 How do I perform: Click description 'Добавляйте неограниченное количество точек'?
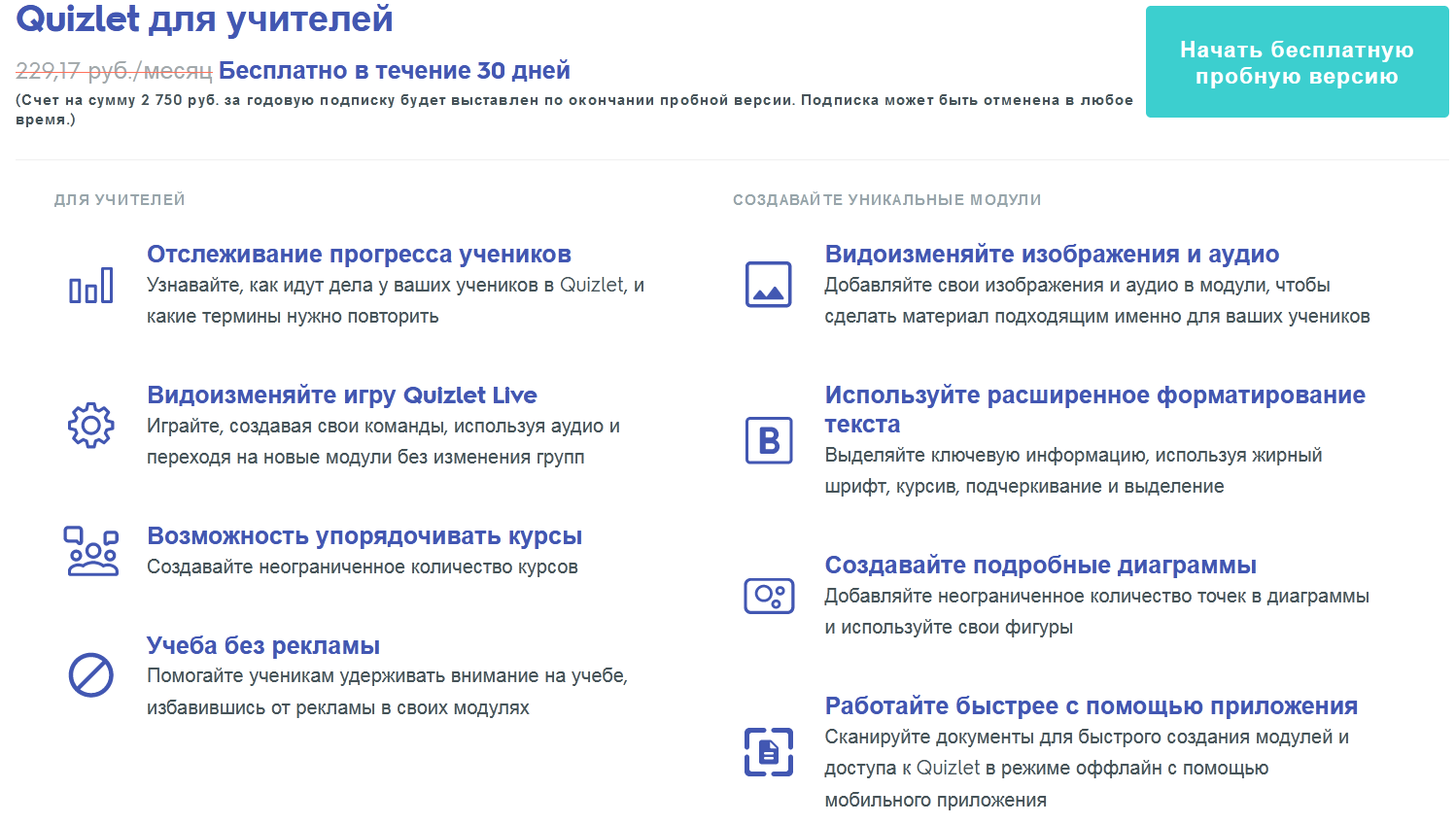click(1096, 611)
